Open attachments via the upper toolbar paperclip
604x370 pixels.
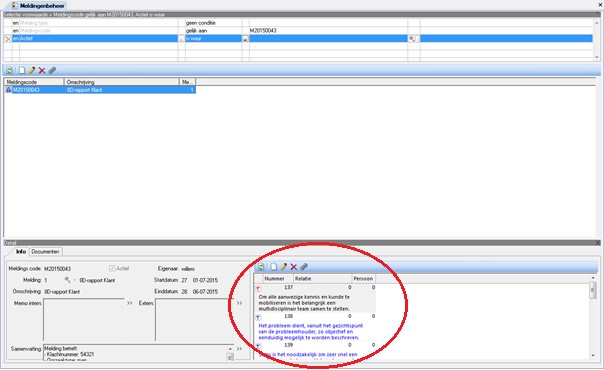coord(52,70)
